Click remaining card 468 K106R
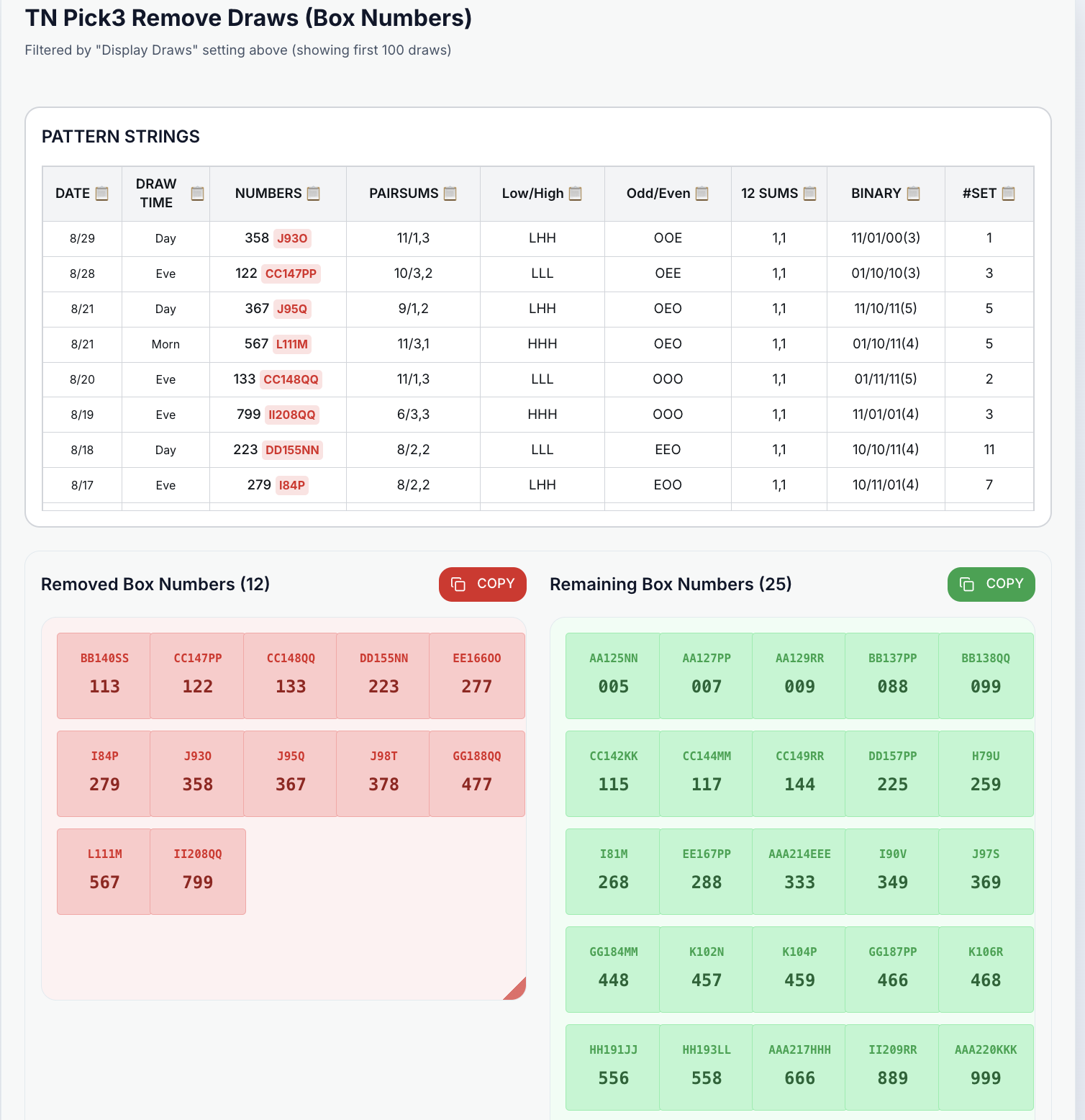 986,970
